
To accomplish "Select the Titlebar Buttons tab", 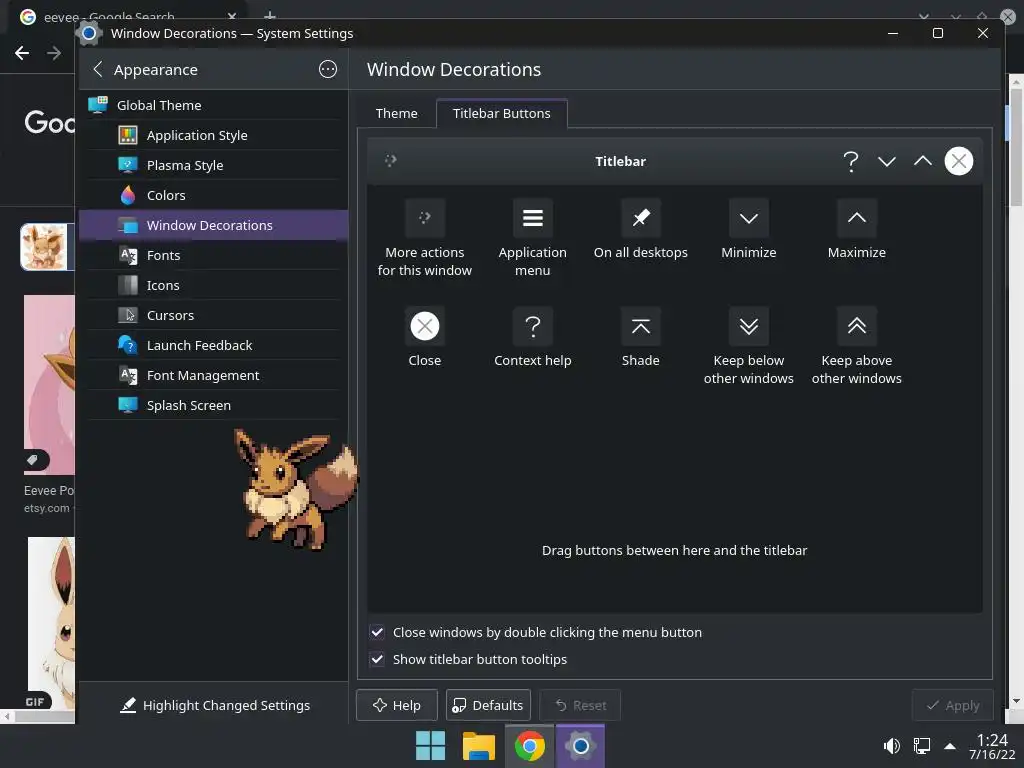I will coord(502,114).
